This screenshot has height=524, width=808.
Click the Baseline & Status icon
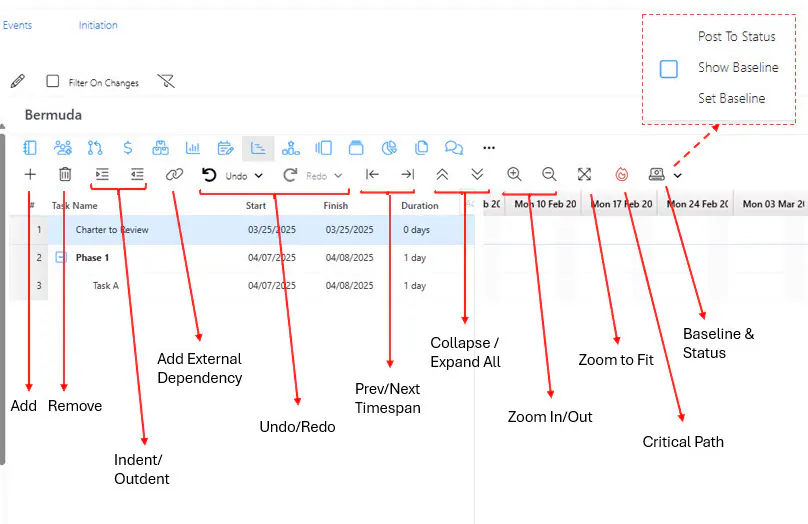656,174
